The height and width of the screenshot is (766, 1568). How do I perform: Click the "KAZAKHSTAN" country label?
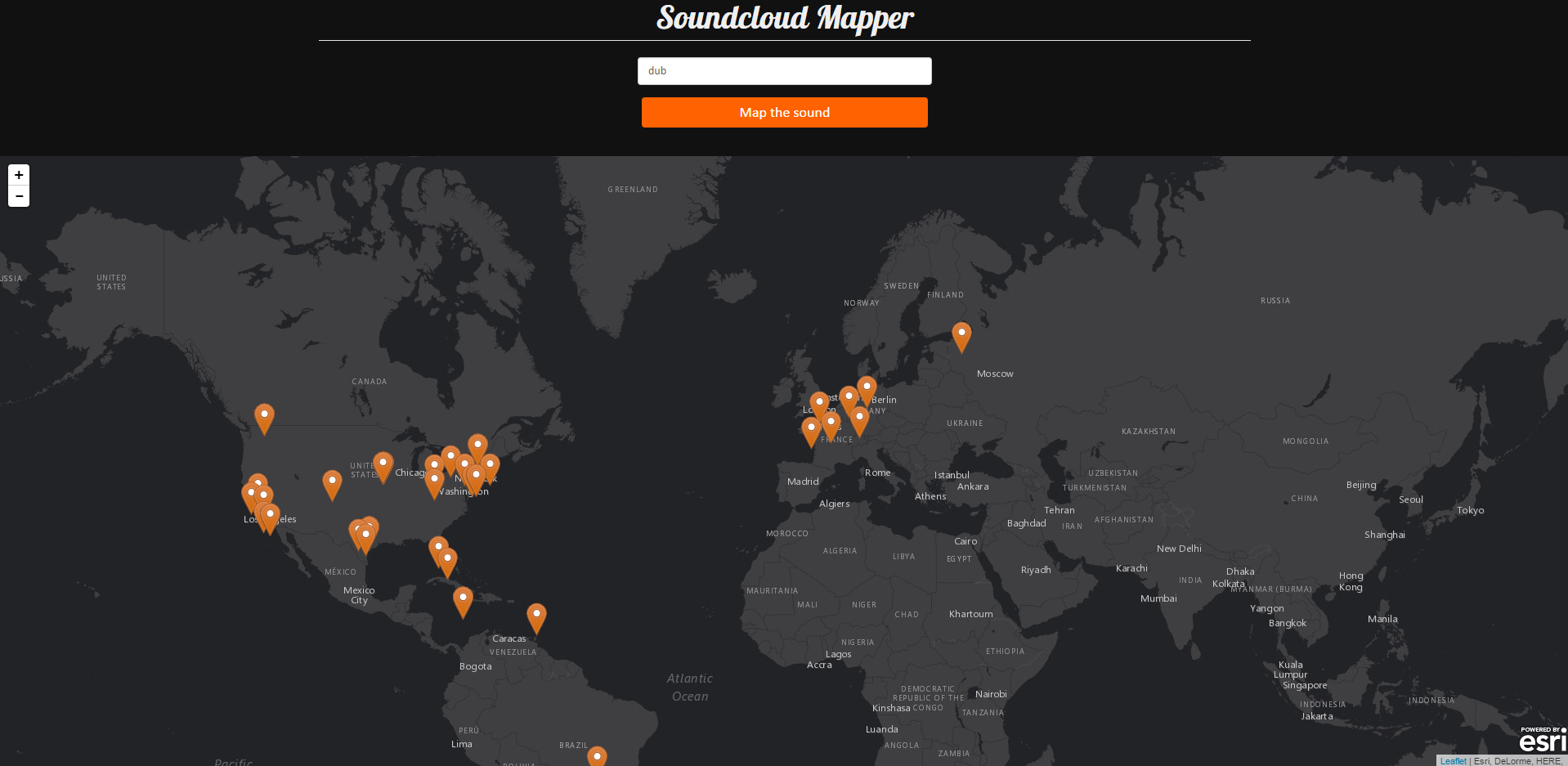pos(1149,432)
